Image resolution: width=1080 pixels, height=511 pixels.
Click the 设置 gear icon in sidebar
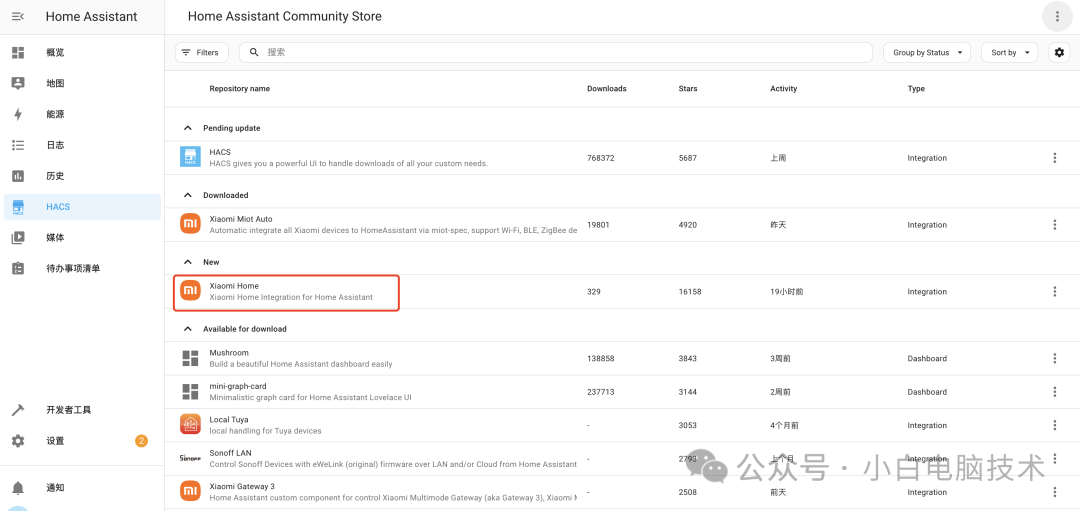(x=18, y=441)
